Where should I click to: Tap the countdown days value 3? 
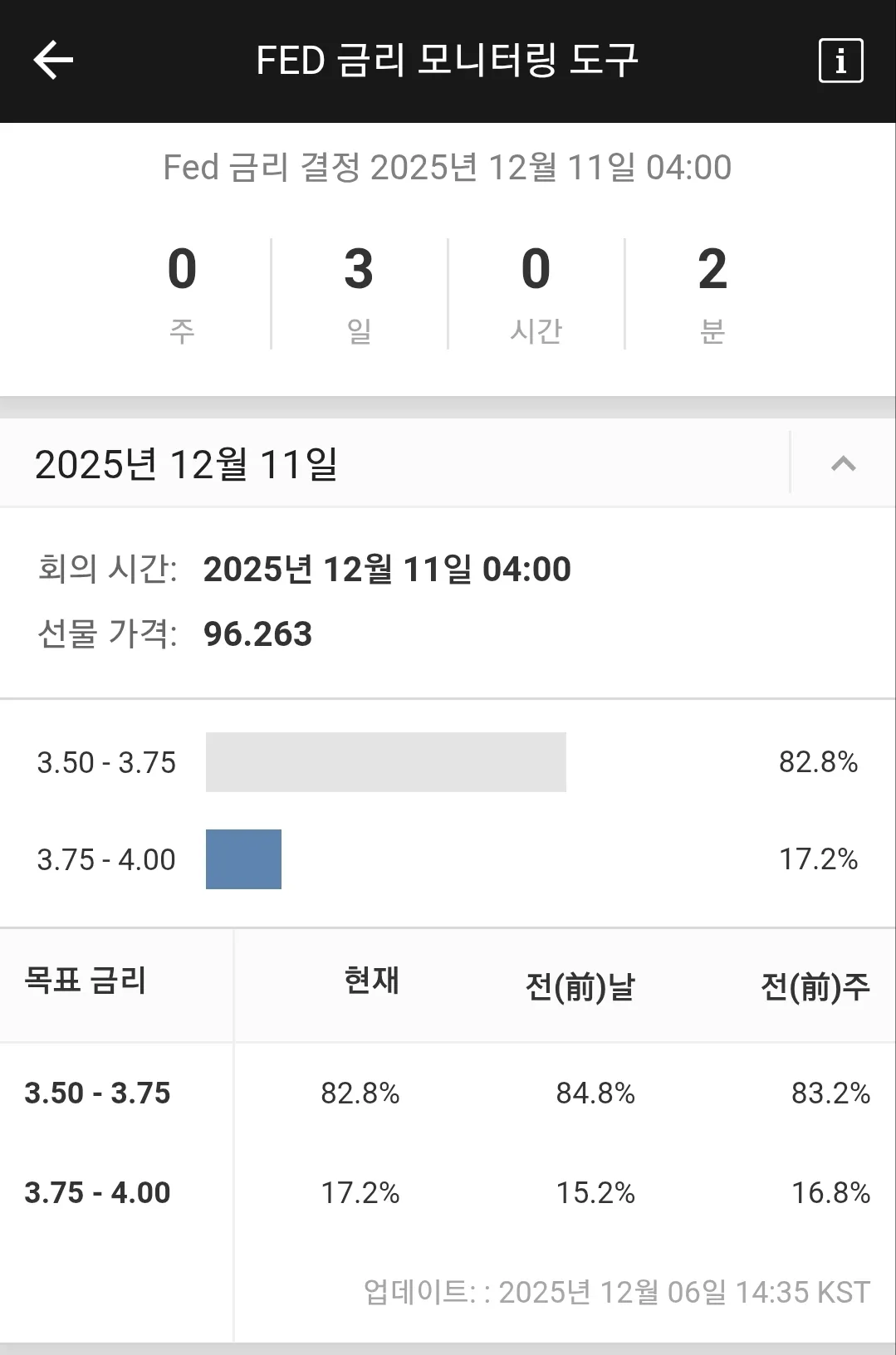tap(359, 270)
